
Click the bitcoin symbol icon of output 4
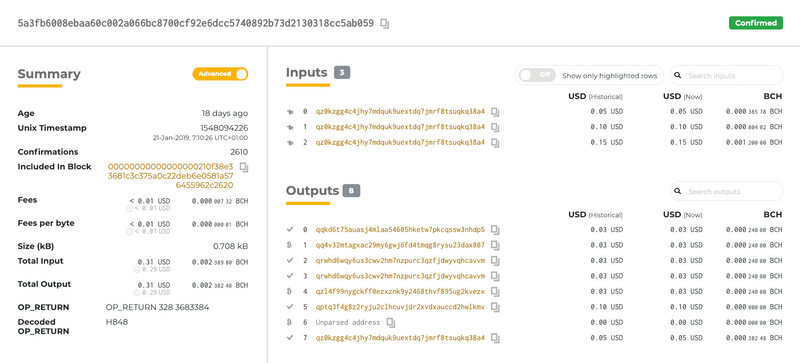pos(290,292)
